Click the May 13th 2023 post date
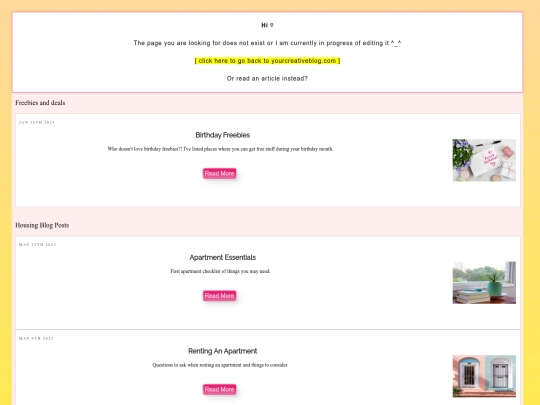540x405 pixels. [x=38, y=245]
